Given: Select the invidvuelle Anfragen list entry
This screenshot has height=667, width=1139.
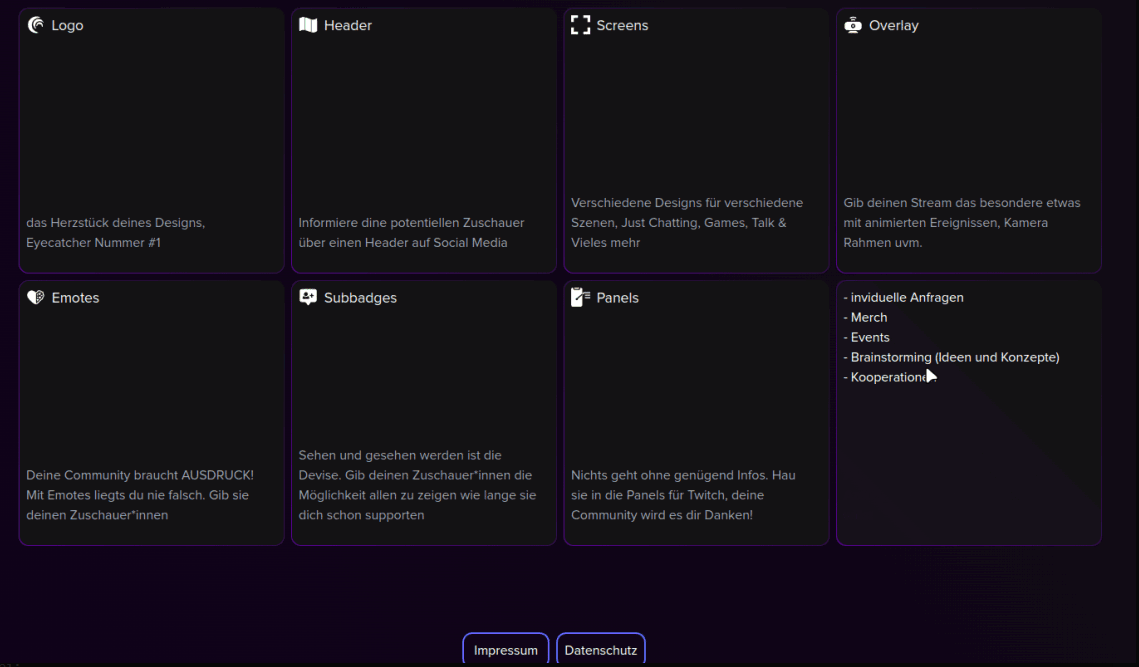Looking at the screenshot, I should 904,297.
